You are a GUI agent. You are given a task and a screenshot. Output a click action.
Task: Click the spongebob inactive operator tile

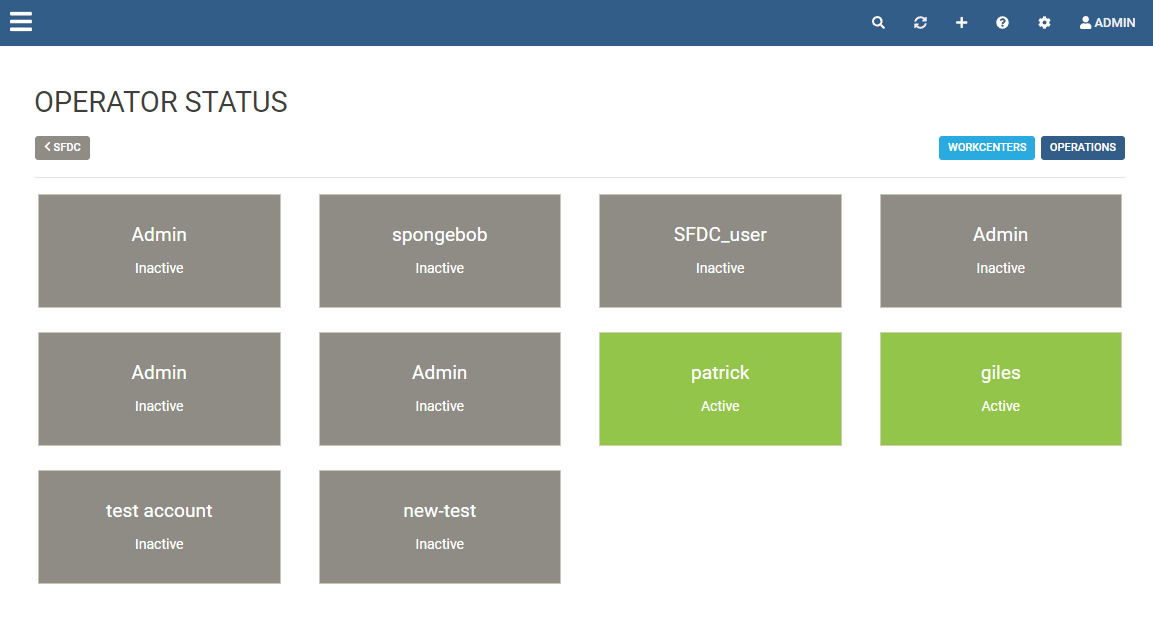tap(439, 251)
